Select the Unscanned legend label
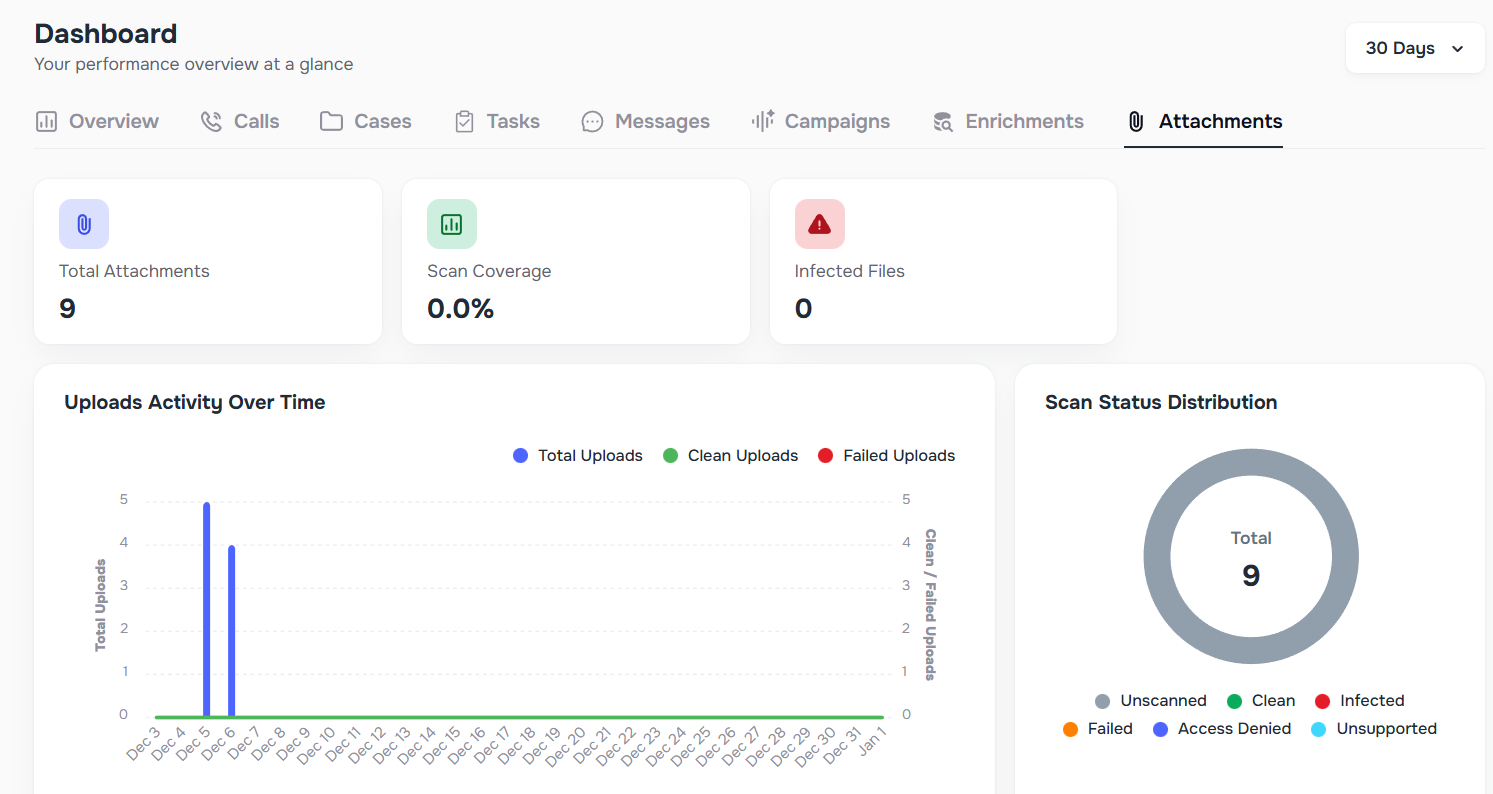 [x=1163, y=700]
